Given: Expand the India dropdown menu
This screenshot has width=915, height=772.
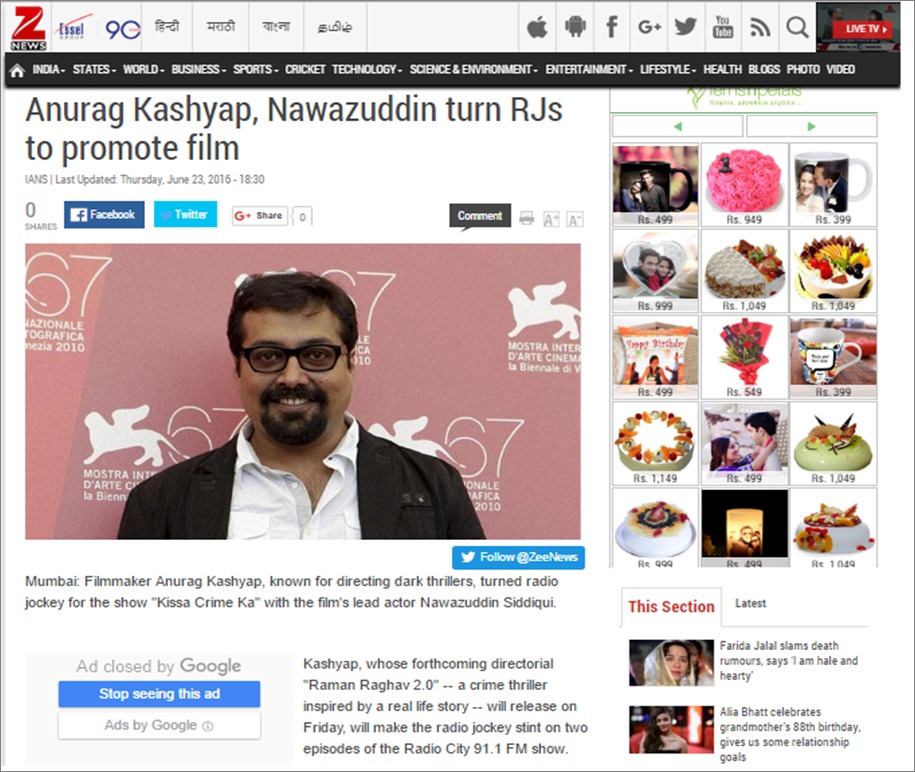Looking at the screenshot, I should (48, 70).
